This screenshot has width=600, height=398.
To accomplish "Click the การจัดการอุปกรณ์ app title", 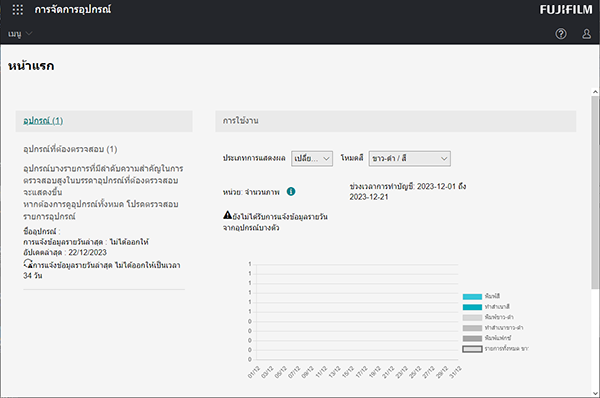I will 73,10.
